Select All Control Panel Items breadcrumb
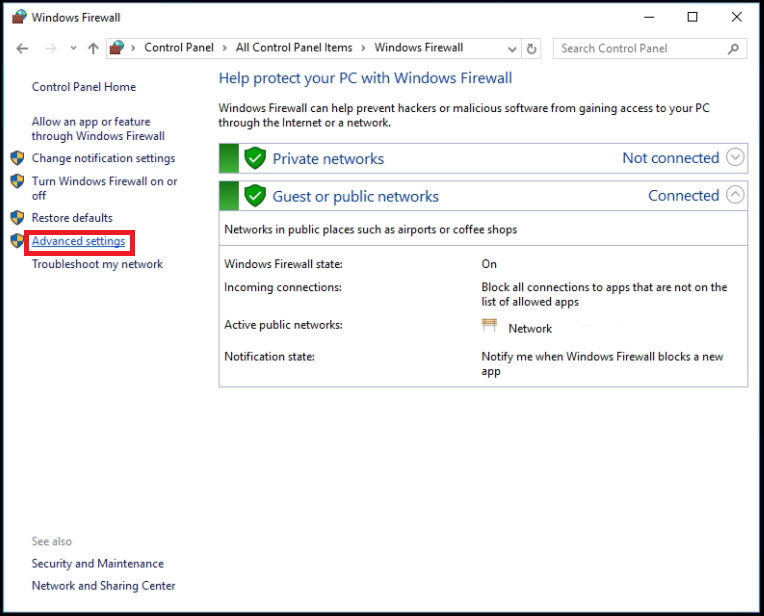 coord(294,48)
